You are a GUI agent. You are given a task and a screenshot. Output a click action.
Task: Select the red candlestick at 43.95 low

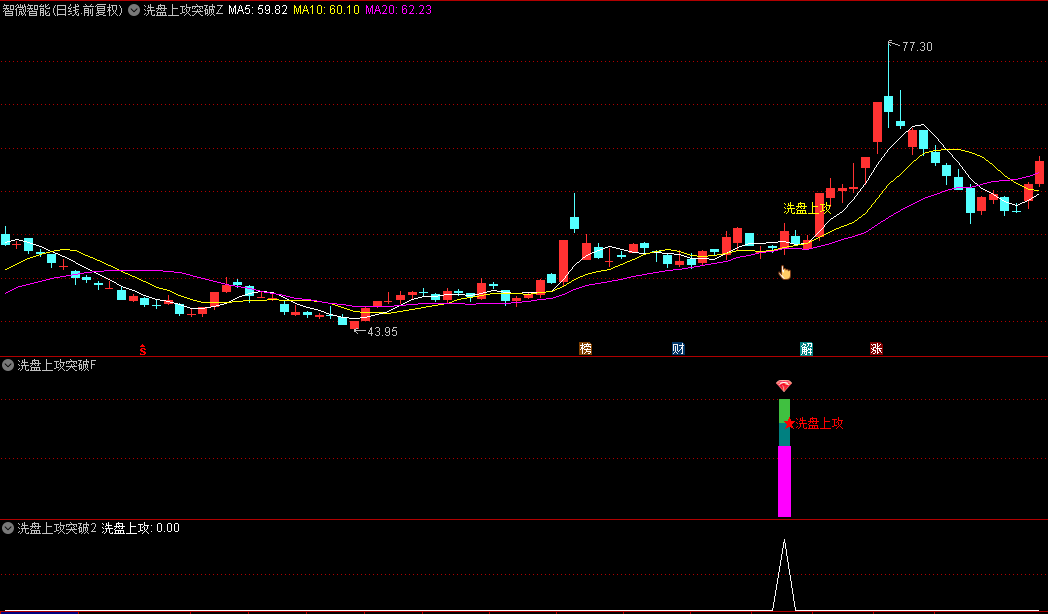(x=354, y=325)
